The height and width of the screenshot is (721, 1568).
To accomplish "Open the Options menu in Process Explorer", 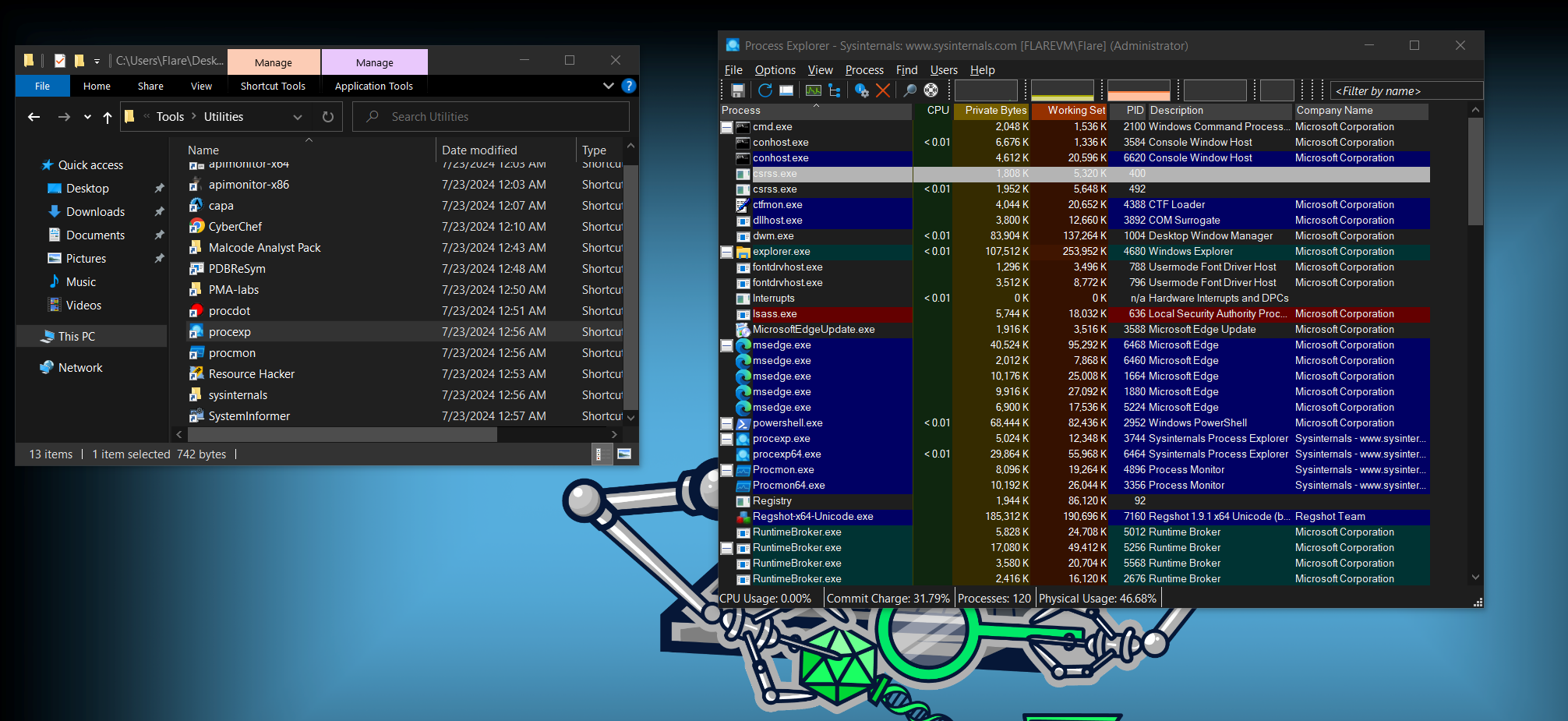I will point(775,70).
